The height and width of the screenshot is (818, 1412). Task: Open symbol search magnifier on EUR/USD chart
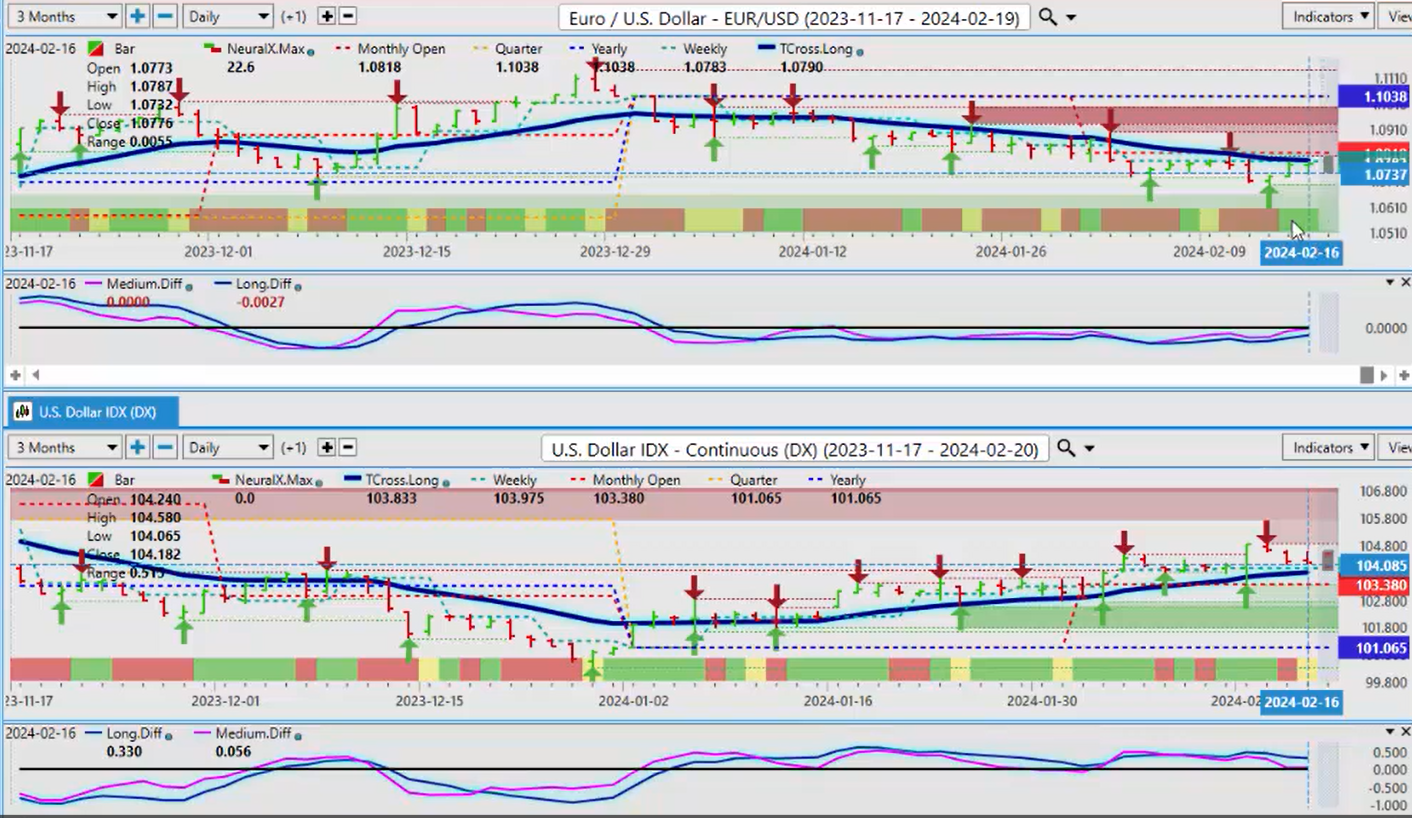tap(1047, 17)
